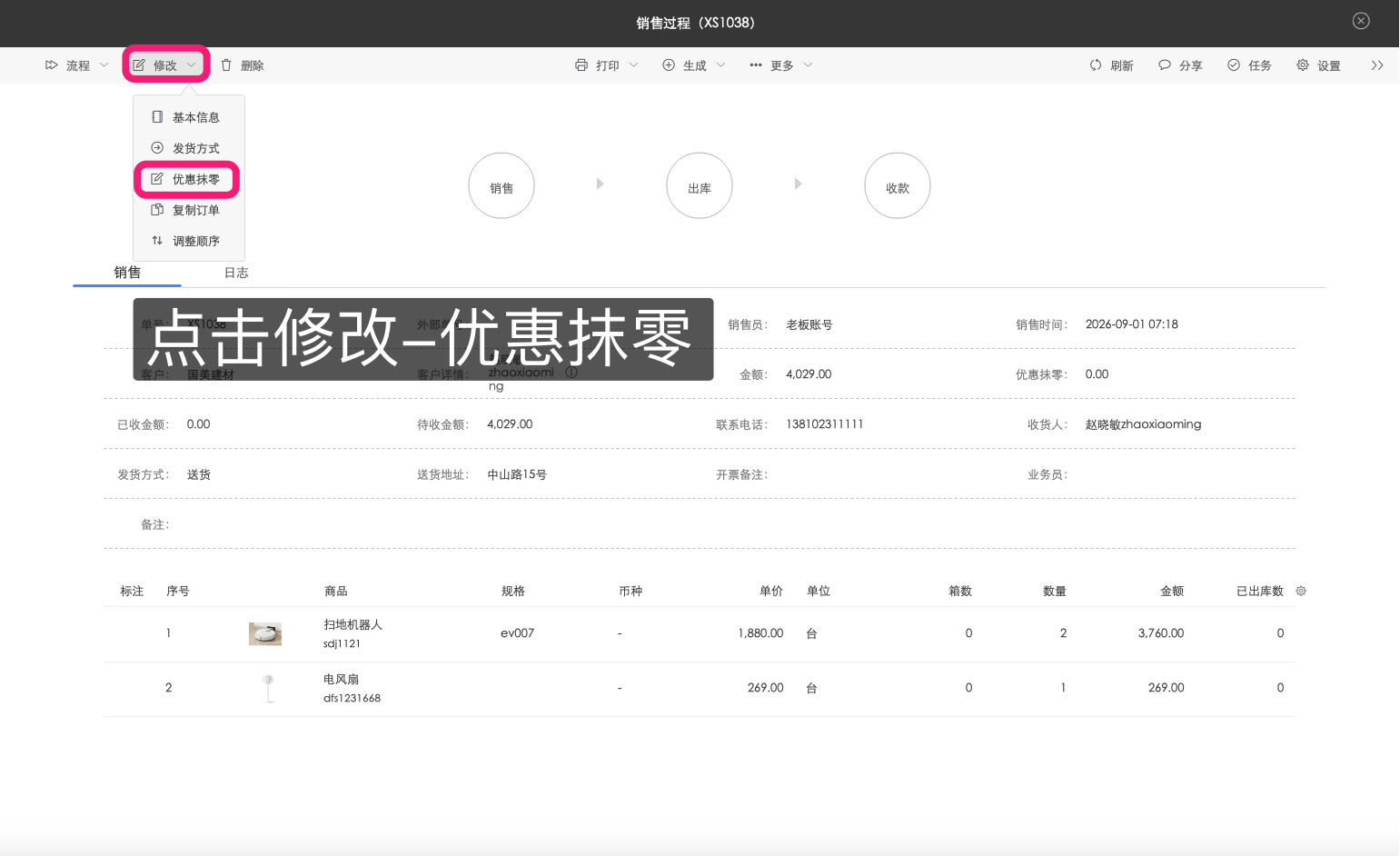Open the 扫地机器人 product thumbnail

click(265, 633)
